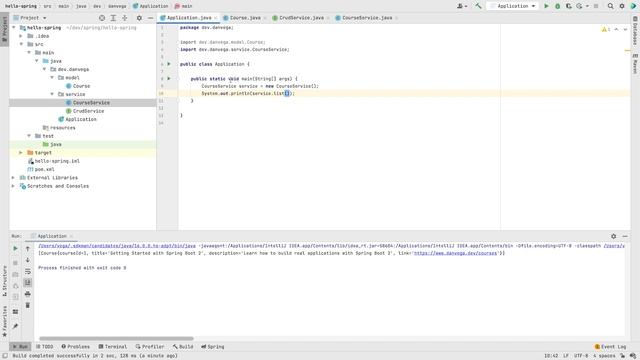The height and width of the screenshot is (360, 640).
Task: Open the Problems tool window tab
Action: [76, 347]
